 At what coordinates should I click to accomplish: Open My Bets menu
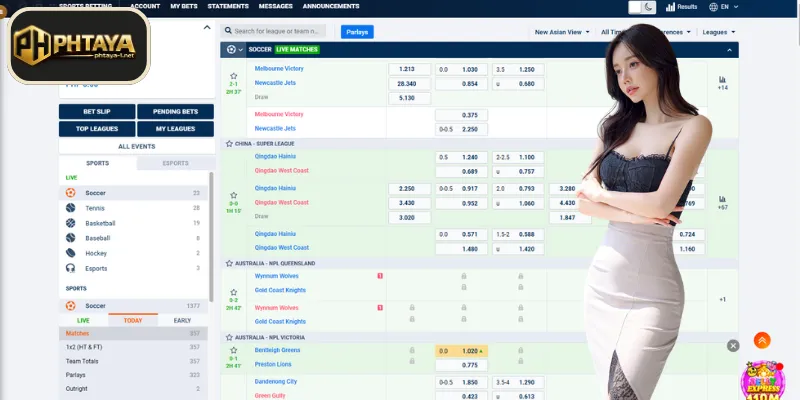184,6
